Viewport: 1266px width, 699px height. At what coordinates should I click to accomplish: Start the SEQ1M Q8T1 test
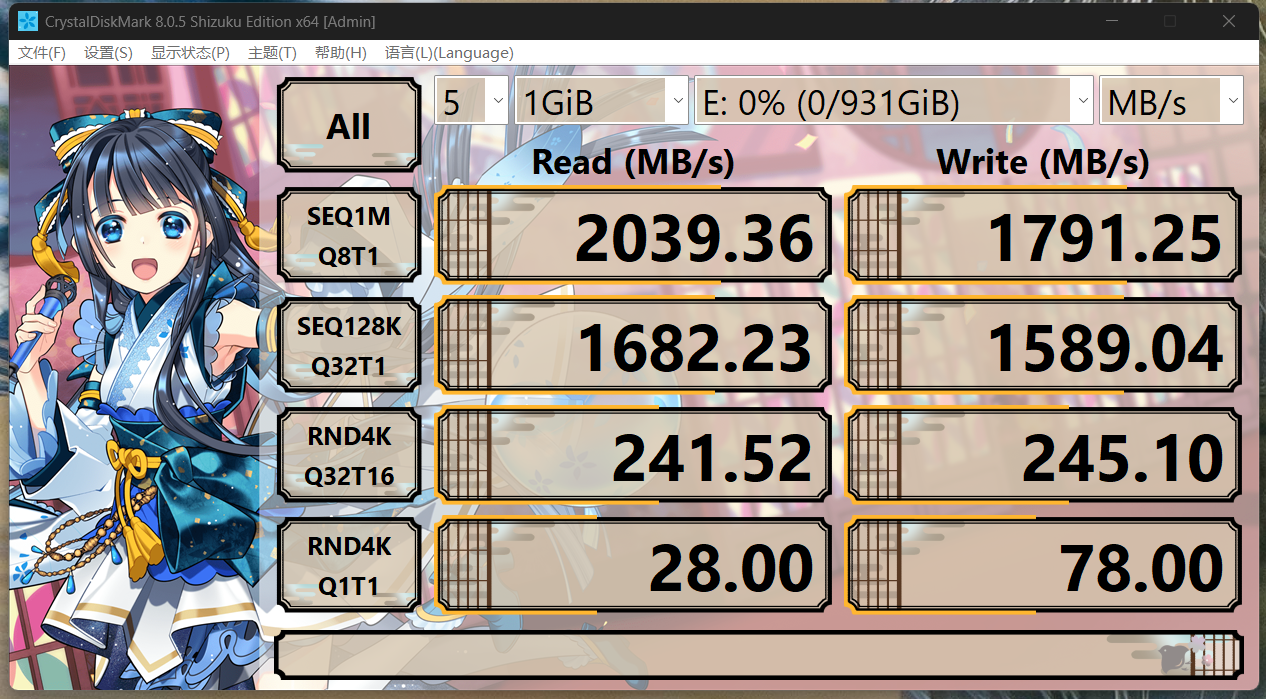coord(348,235)
